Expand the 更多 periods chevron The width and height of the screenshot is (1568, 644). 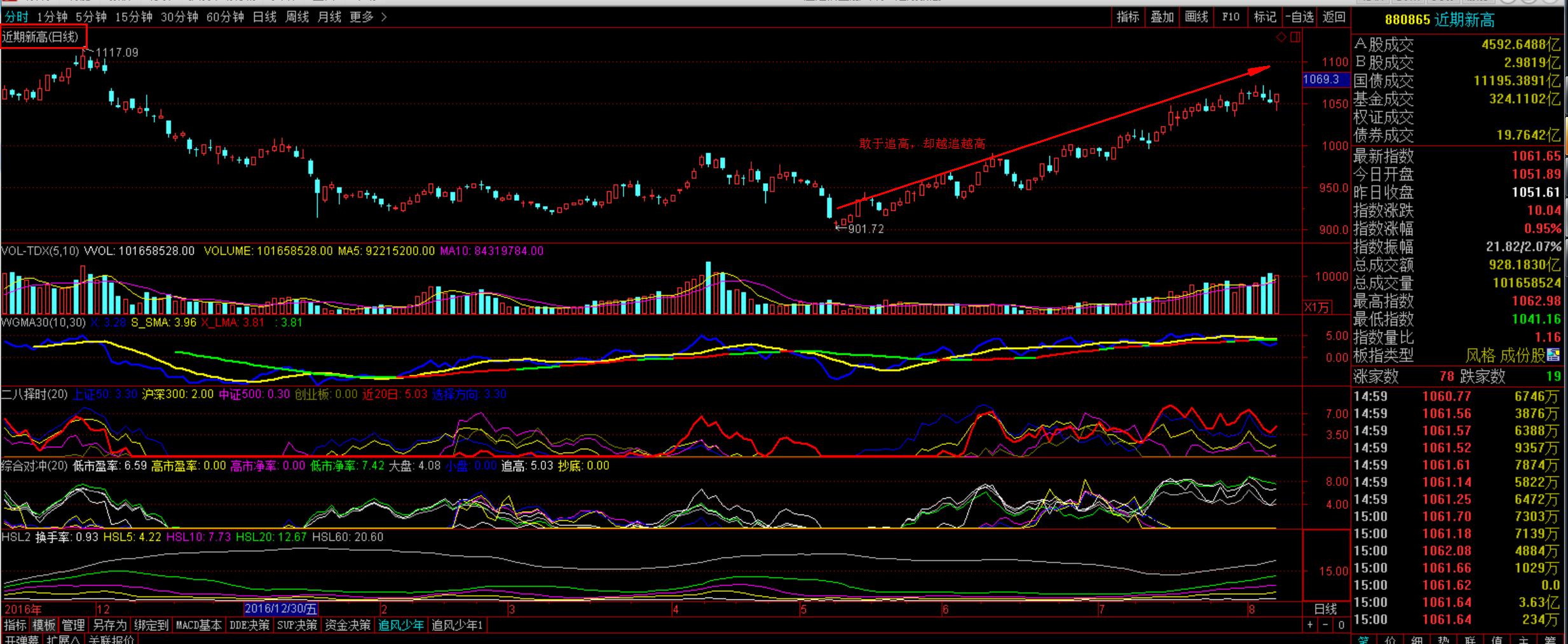click(384, 17)
